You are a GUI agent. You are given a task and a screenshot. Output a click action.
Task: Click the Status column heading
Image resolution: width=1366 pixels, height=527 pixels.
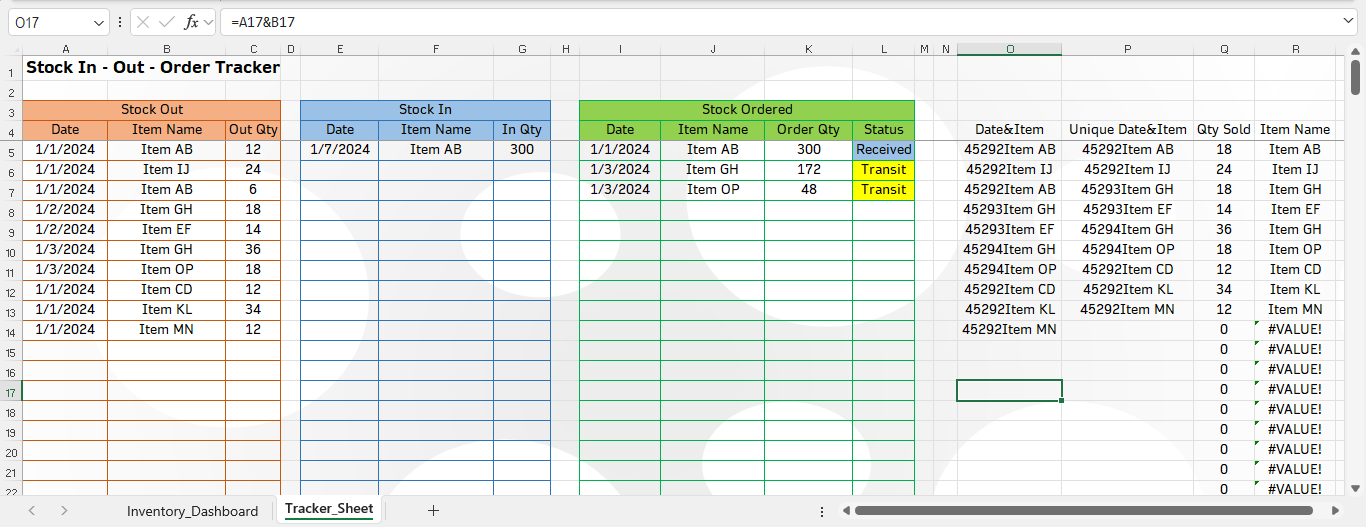tap(883, 130)
